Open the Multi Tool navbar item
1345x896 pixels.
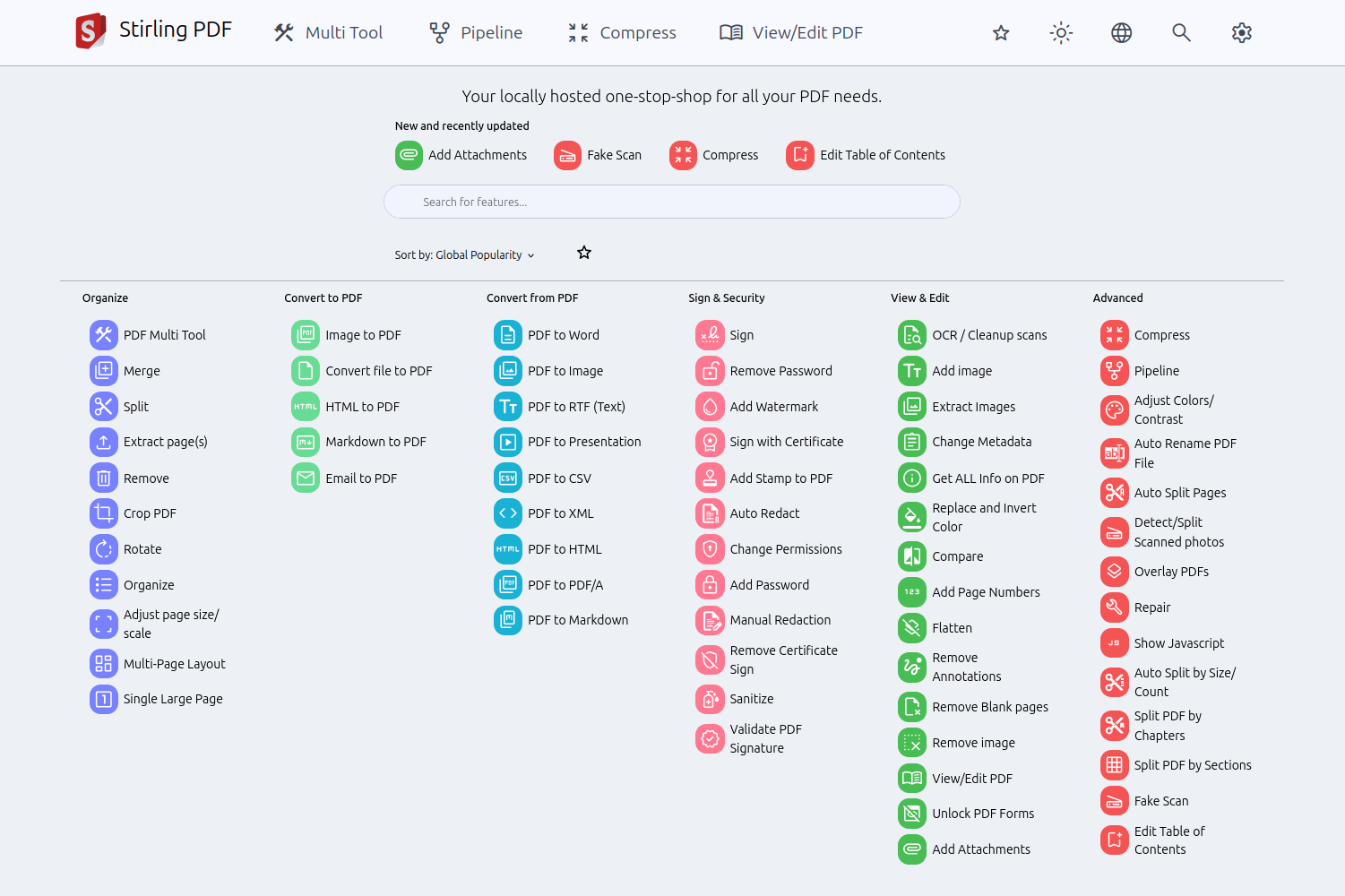click(x=329, y=33)
